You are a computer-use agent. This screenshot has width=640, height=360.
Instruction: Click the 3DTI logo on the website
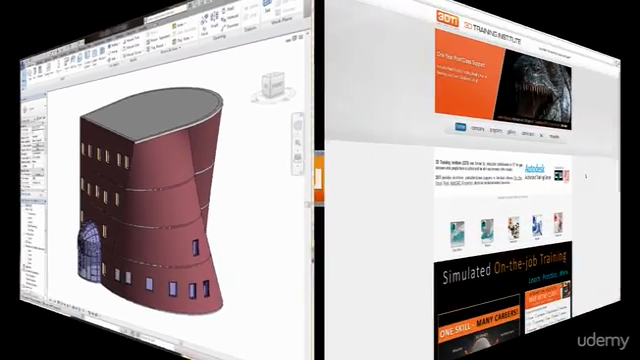[x=447, y=18]
